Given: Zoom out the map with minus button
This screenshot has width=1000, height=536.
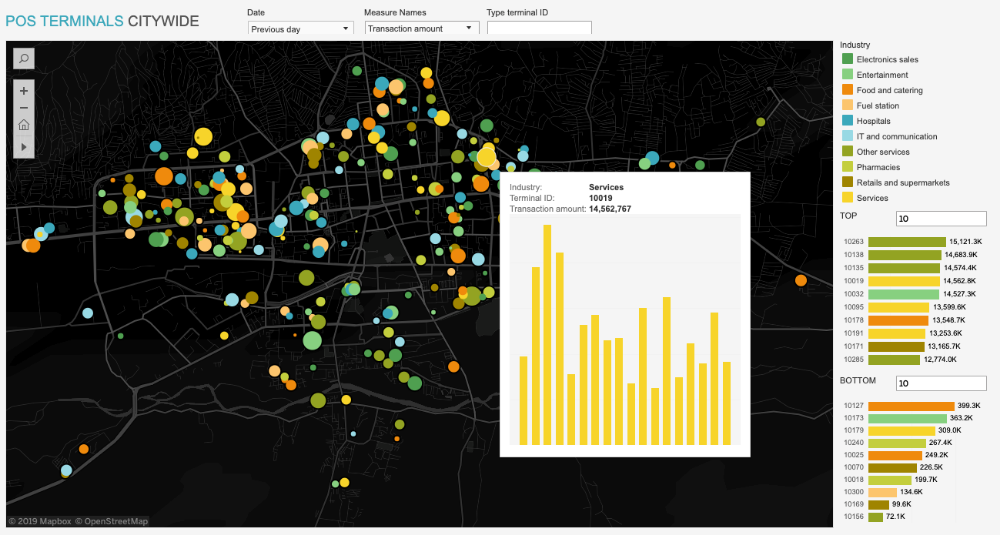Looking at the screenshot, I should coord(24,108).
